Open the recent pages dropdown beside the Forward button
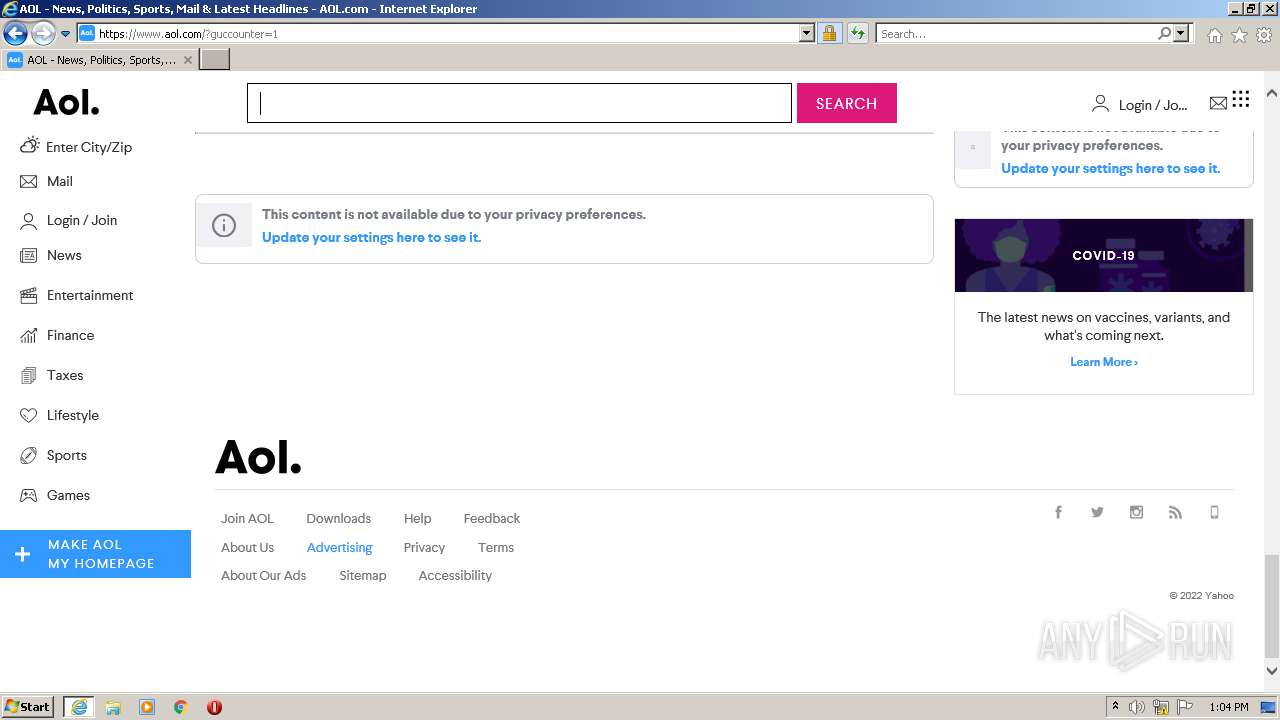This screenshot has height=720, width=1280. pyautogui.click(x=66, y=34)
